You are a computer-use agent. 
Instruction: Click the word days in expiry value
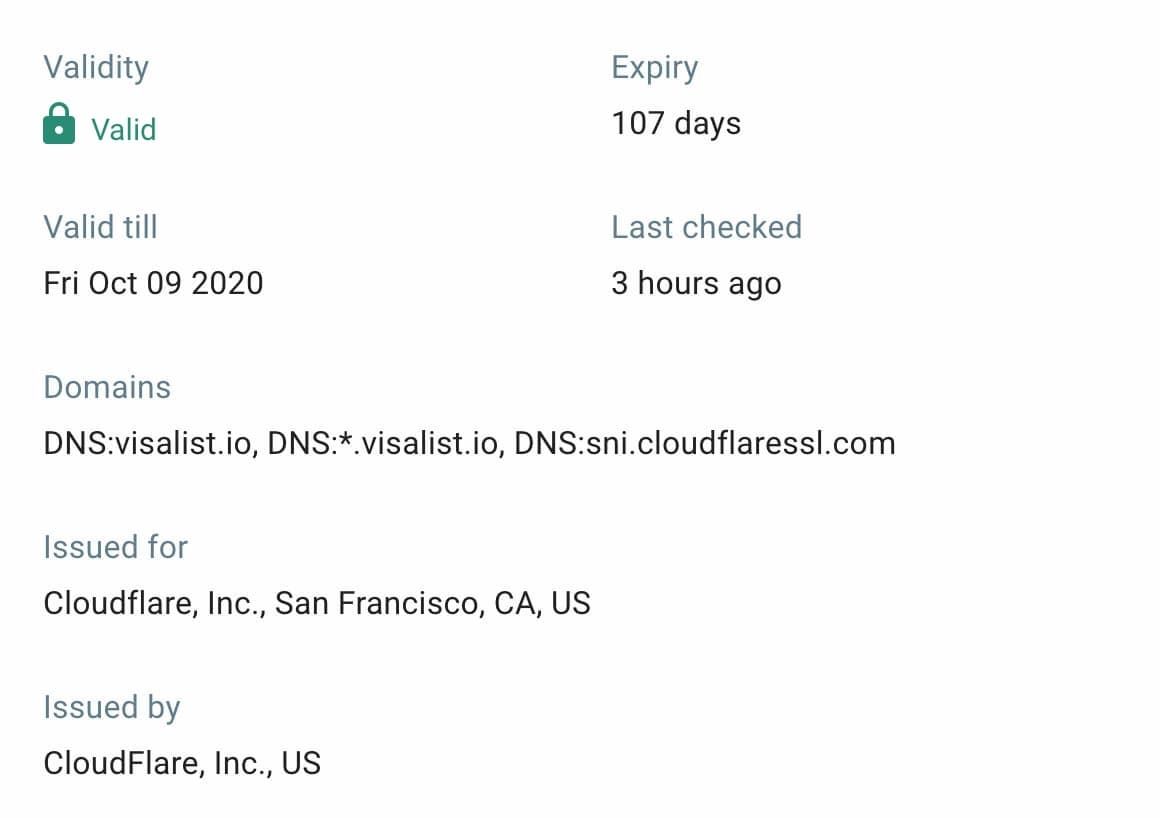coord(707,124)
